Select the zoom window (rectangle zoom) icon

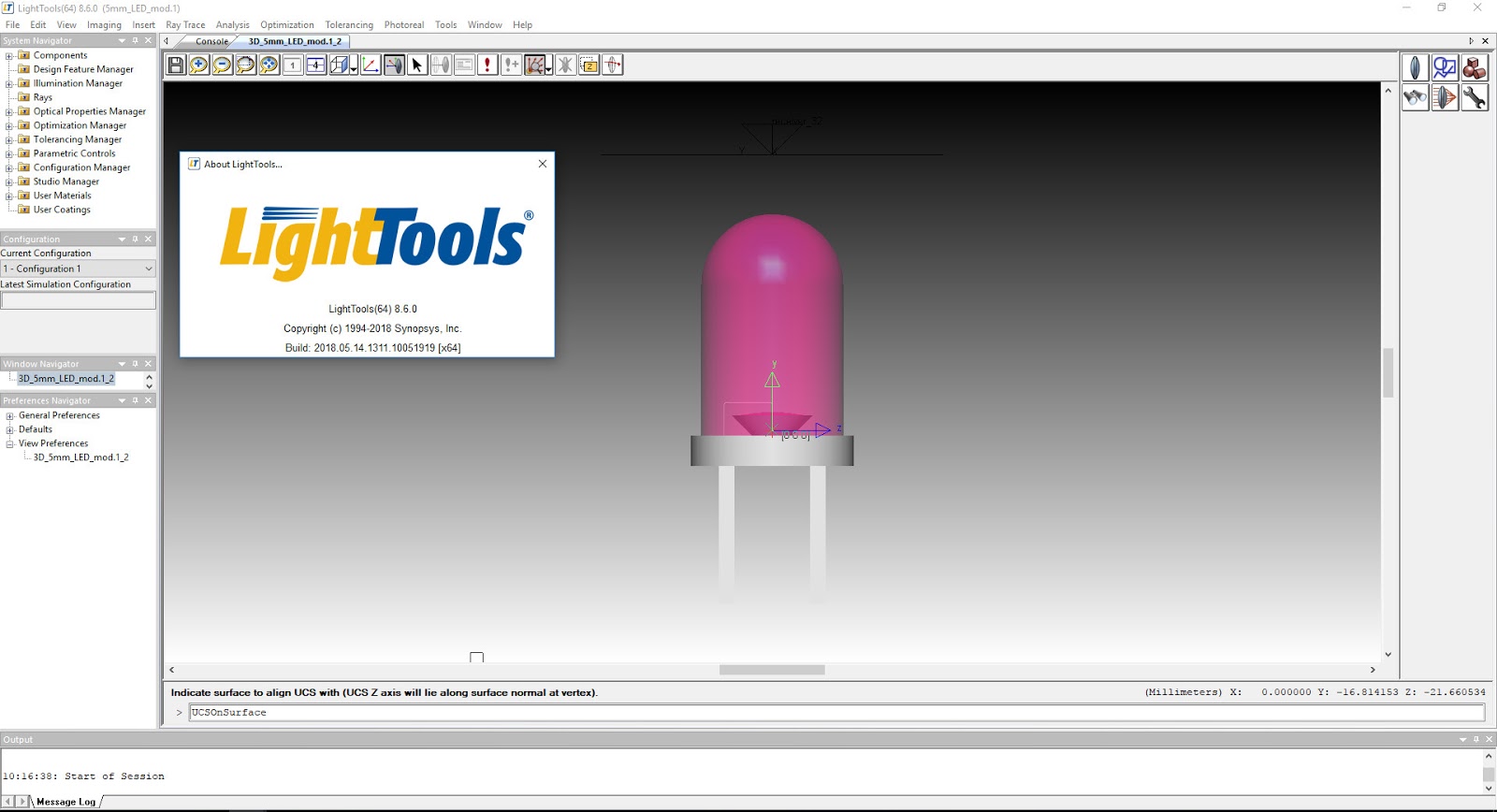pos(245,65)
